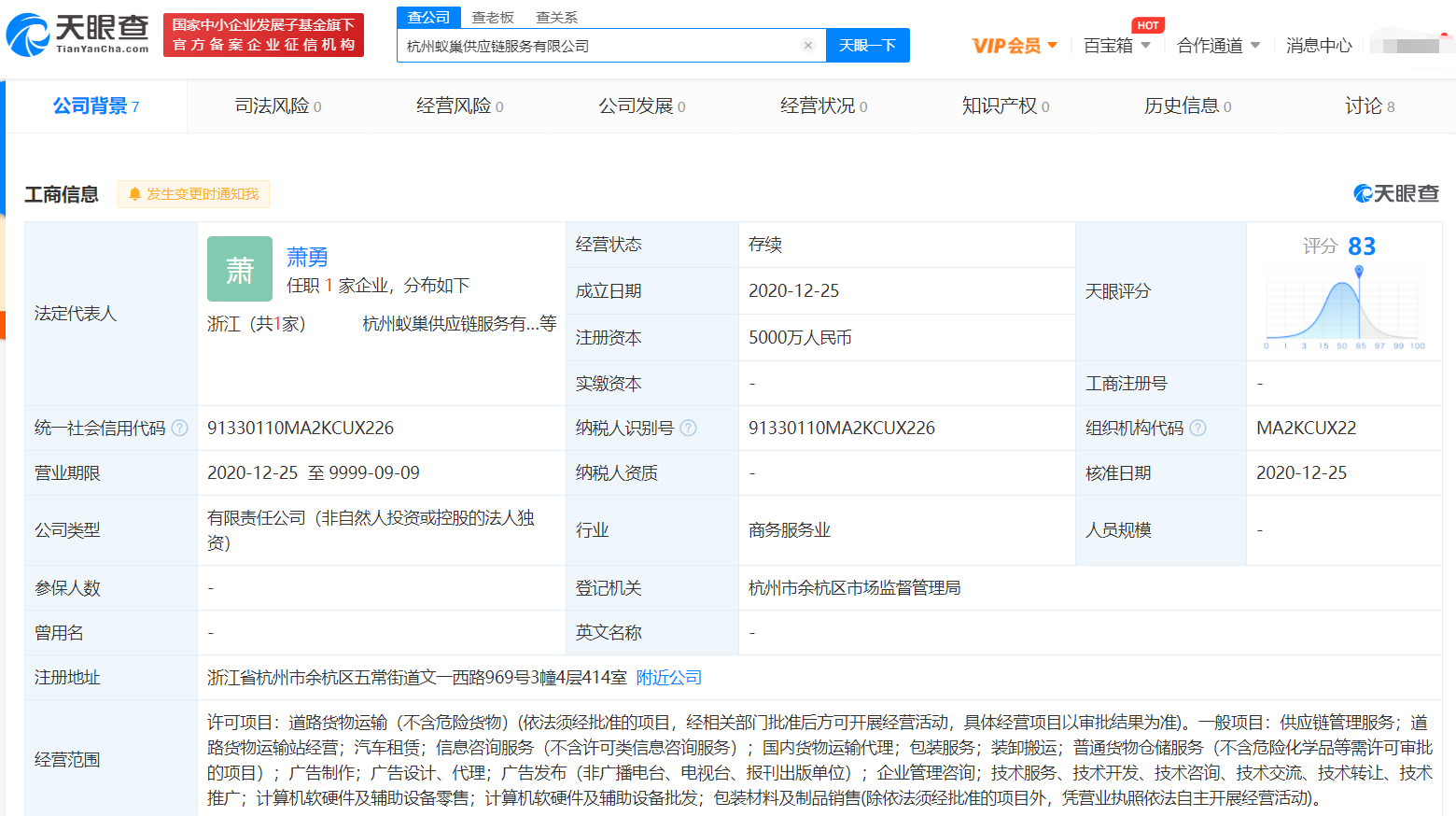Click the 浙江（共1家） region text
The image size is (1456, 816).
click(257, 324)
